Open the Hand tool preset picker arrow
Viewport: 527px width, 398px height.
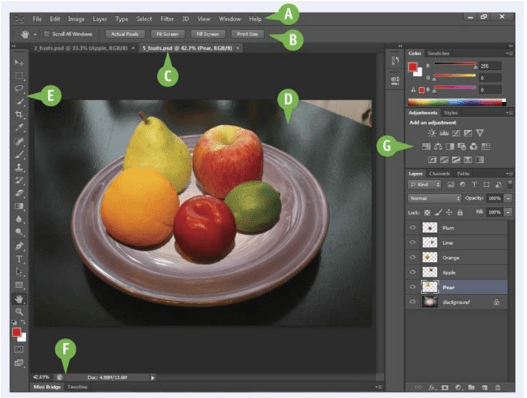point(35,34)
